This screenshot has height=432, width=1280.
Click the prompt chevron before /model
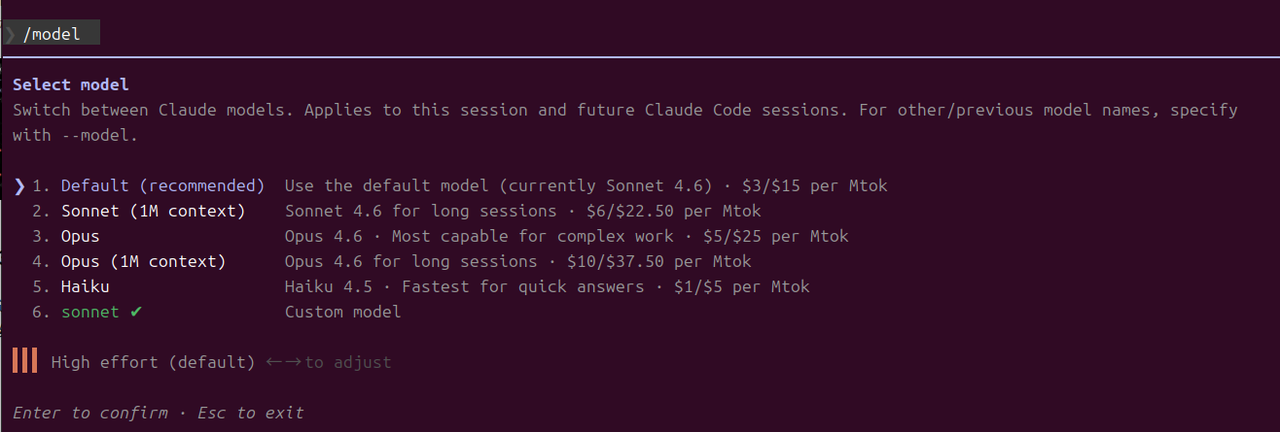pos(10,34)
